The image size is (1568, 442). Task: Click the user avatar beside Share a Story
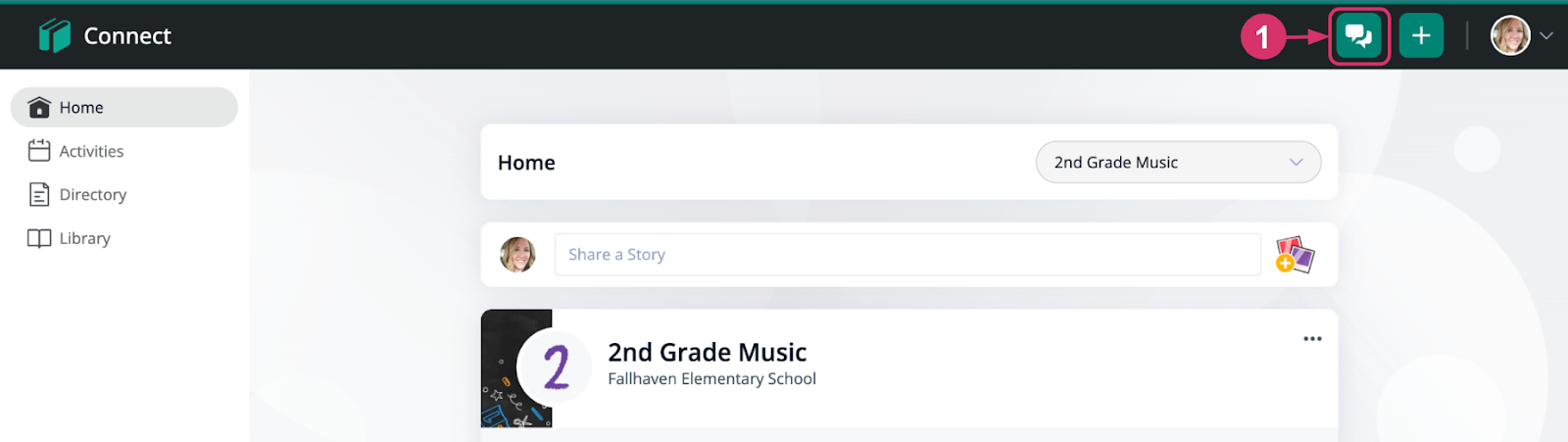click(517, 255)
